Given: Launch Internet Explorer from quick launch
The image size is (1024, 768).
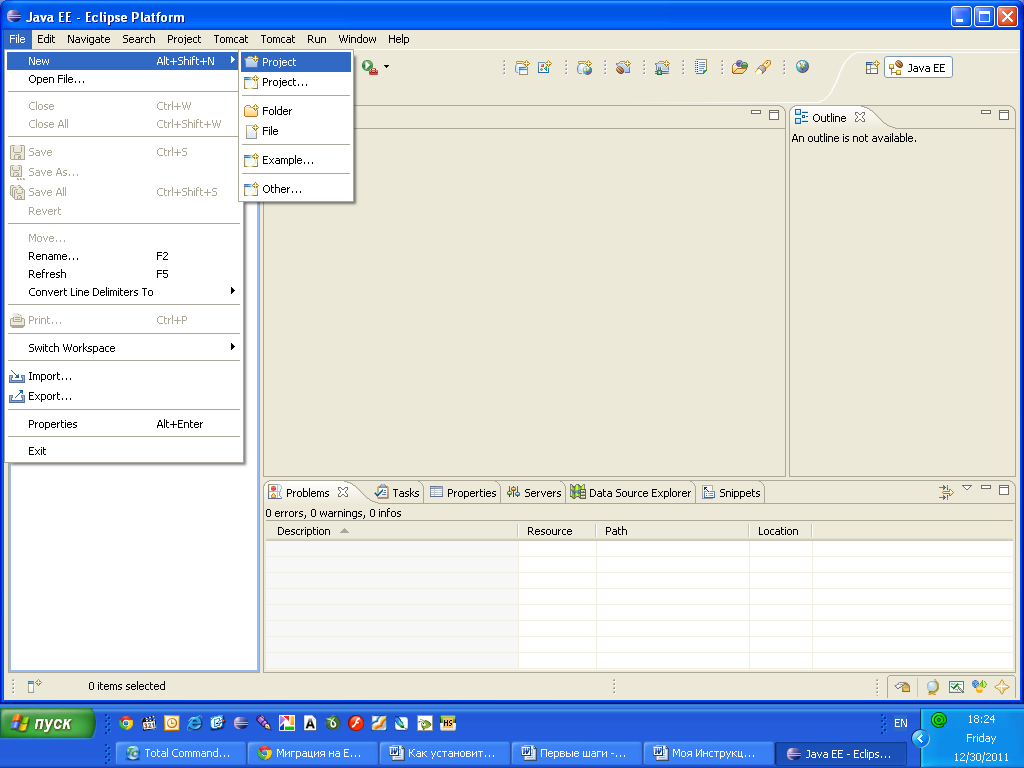Looking at the screenshot, I should click(195, 723).
